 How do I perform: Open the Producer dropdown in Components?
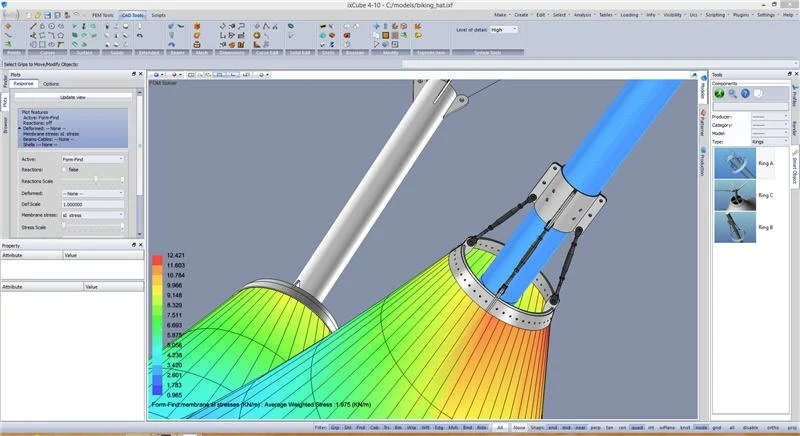tap(770, 117)
